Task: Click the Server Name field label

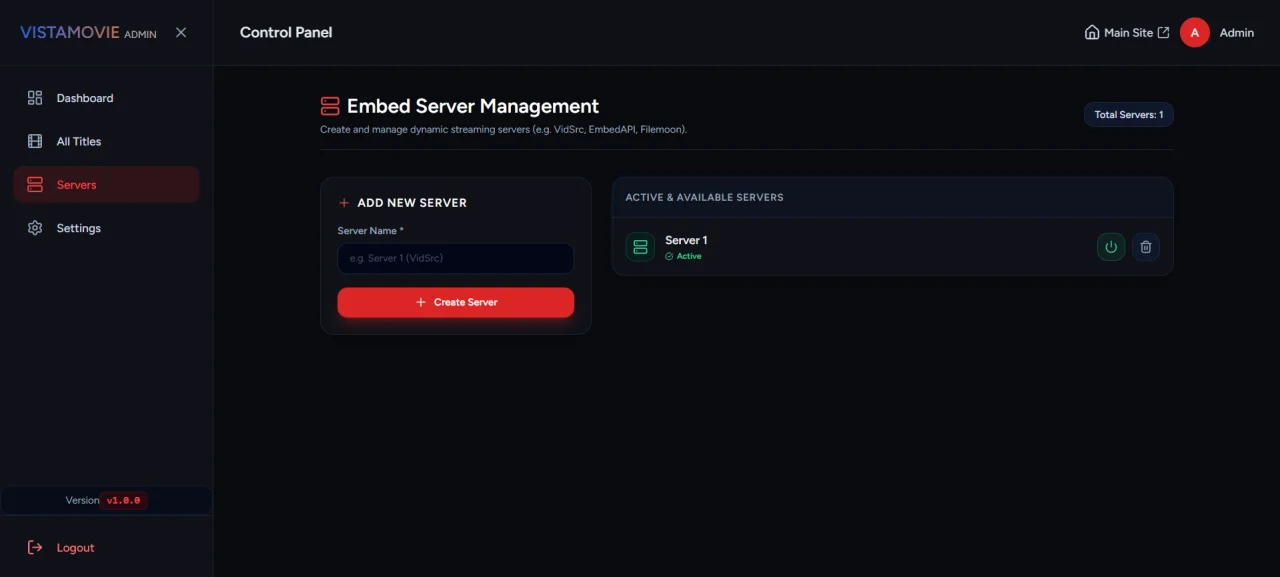Action: point(371,231)
